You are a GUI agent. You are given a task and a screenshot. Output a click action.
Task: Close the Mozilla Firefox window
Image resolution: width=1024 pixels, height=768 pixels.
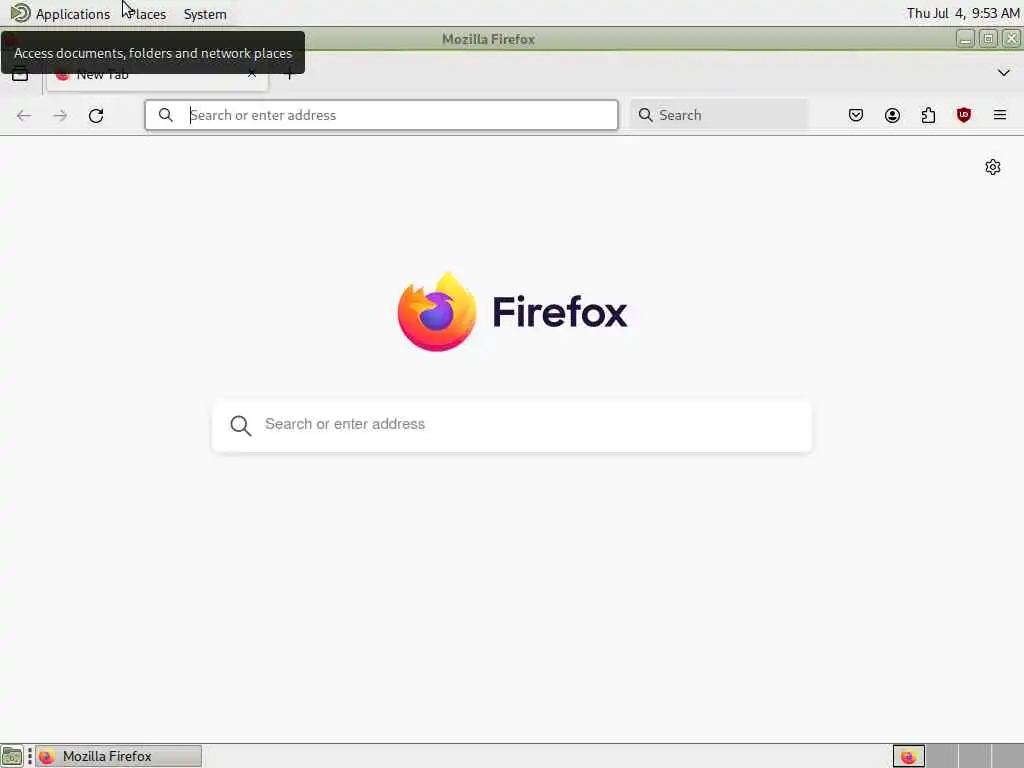(1011, 39)
